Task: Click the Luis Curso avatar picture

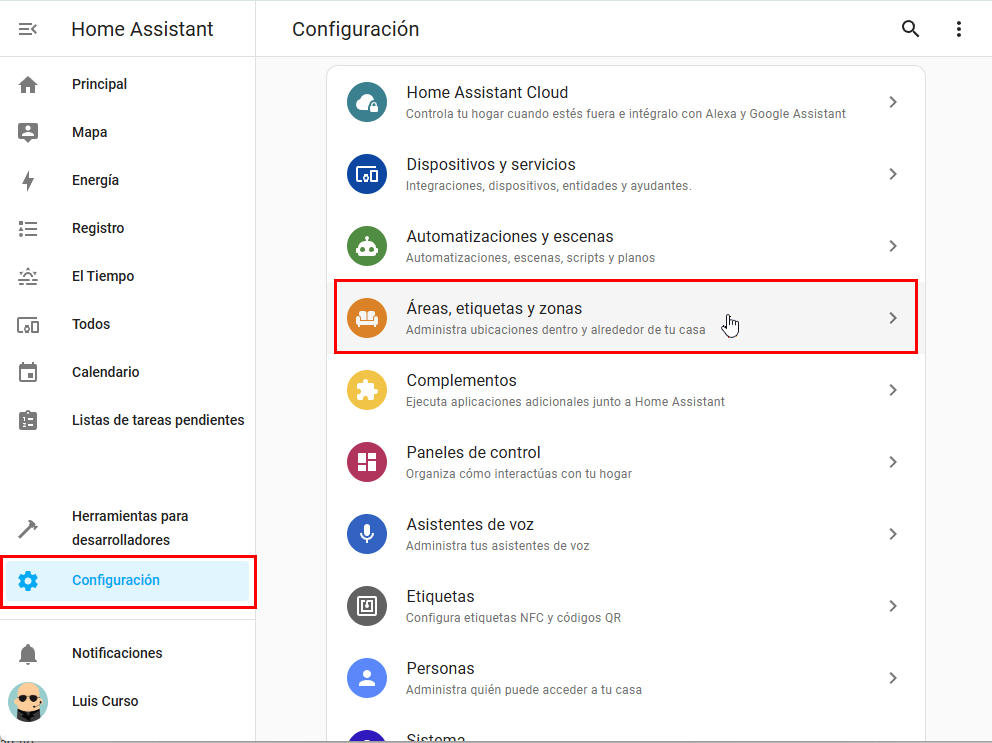Action: [28, 701]
